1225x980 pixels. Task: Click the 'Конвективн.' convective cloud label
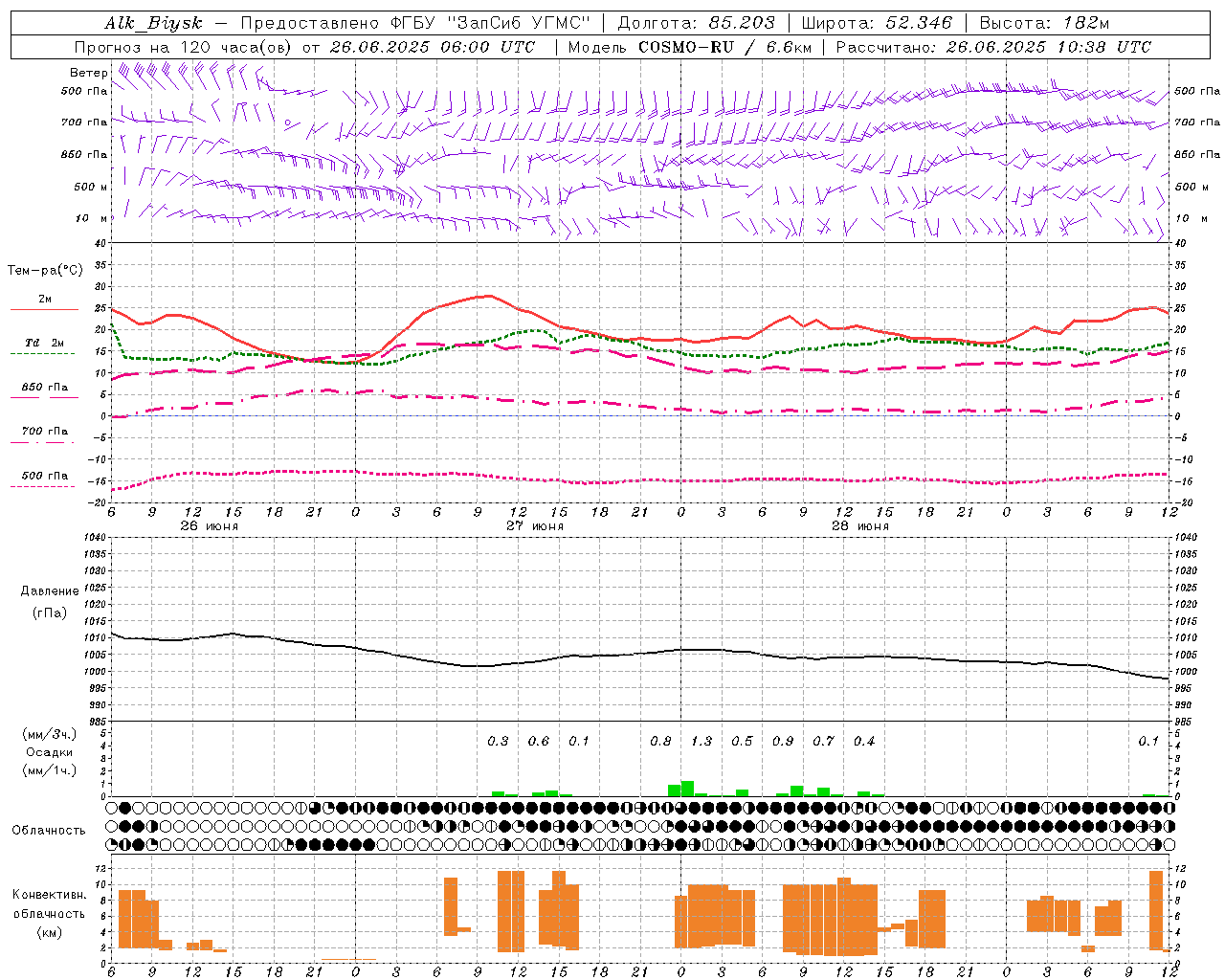[50, 895]
